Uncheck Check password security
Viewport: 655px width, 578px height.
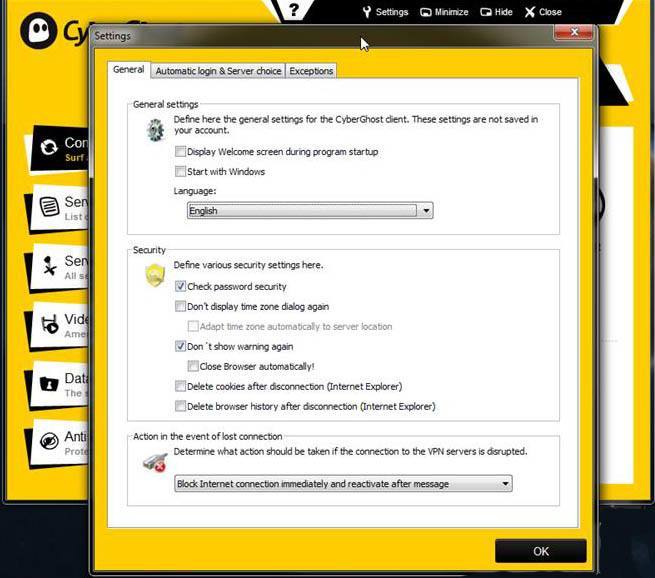tap(180, 286)
